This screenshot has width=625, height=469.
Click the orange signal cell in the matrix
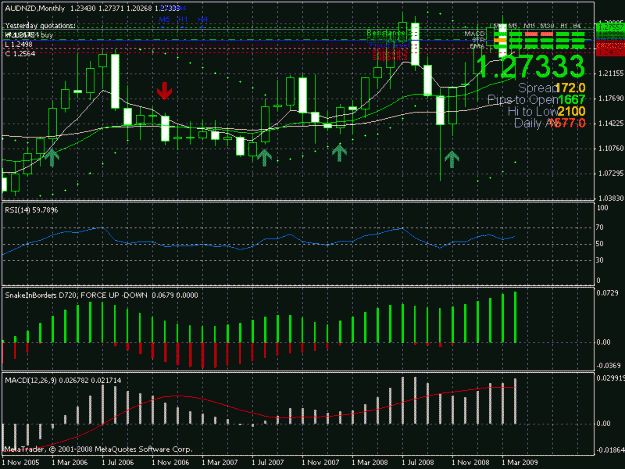(500, 40)
